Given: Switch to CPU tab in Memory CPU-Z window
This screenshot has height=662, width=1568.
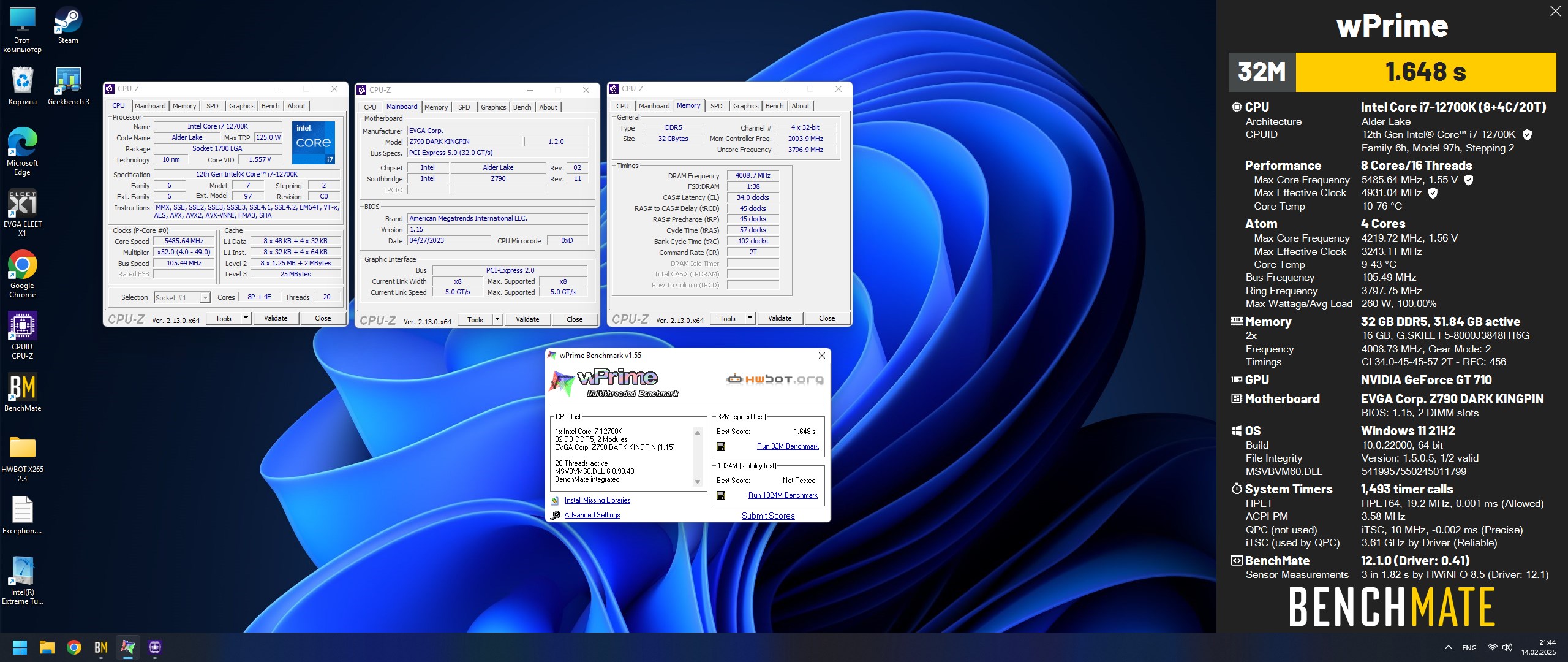Looking at the screenshot, I should coord(622,106).
